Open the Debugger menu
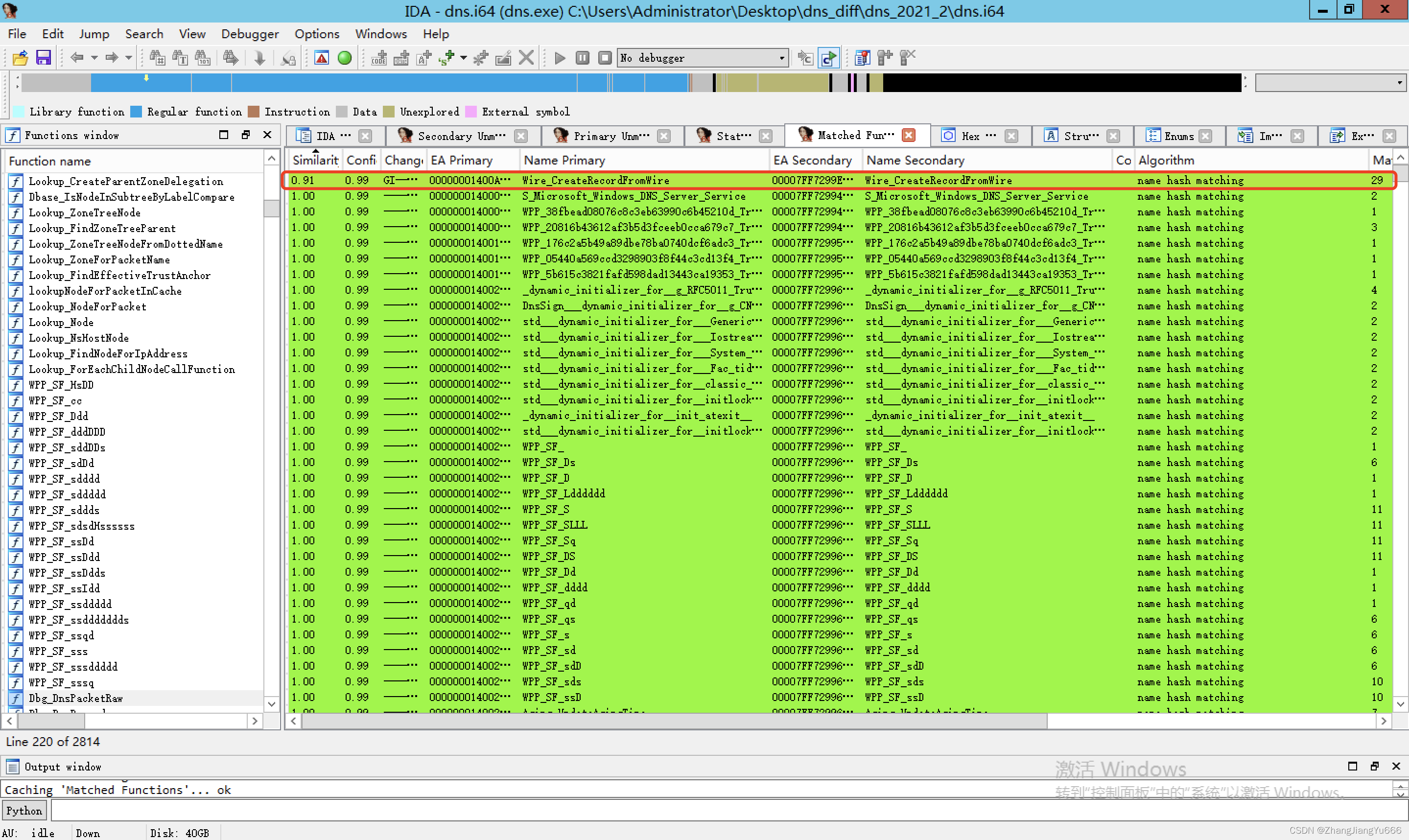This screenshot has width=1409, height=840. (x=250, y=34)
